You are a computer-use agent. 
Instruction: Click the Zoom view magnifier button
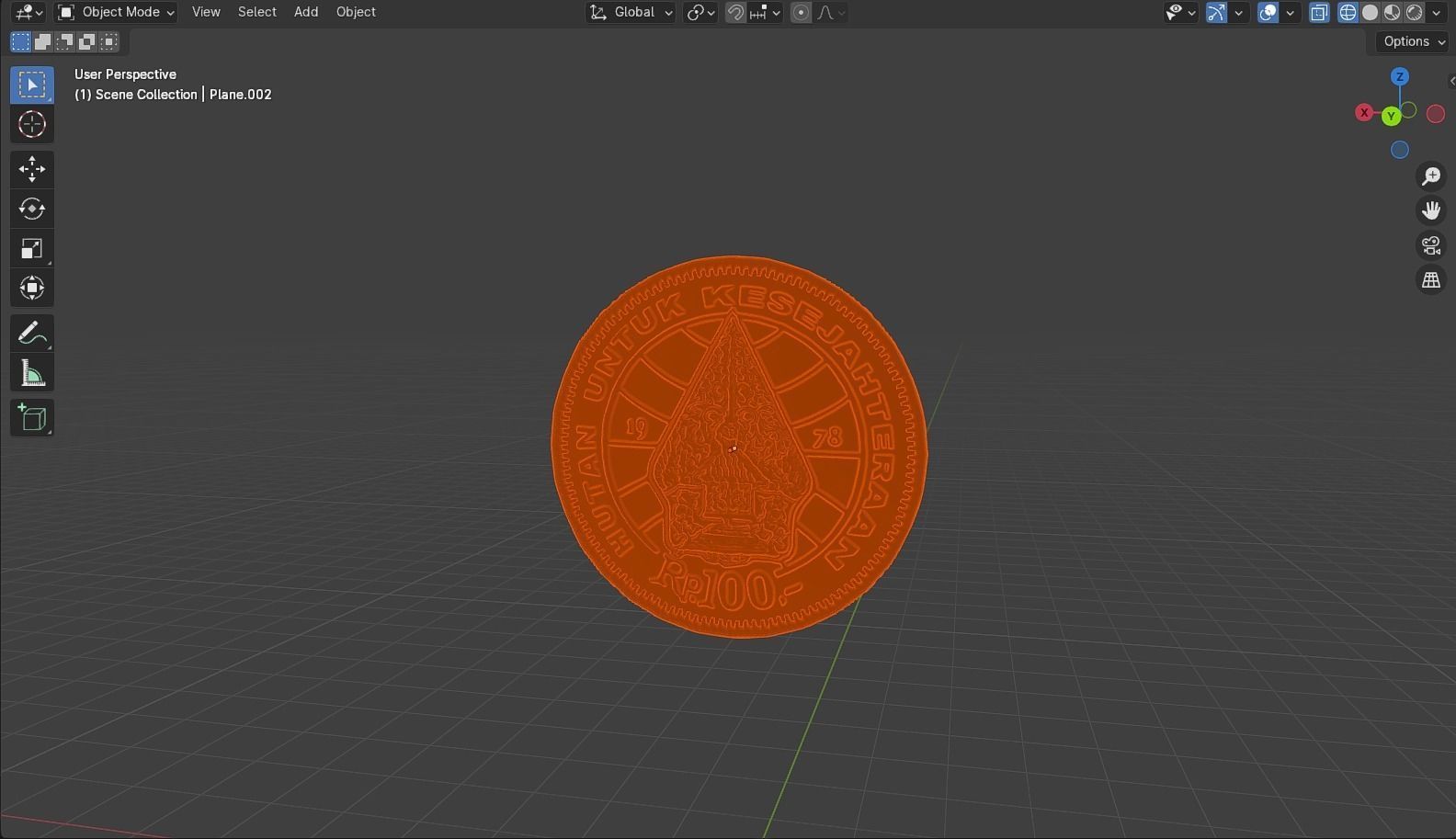(x=1431, y=176)
